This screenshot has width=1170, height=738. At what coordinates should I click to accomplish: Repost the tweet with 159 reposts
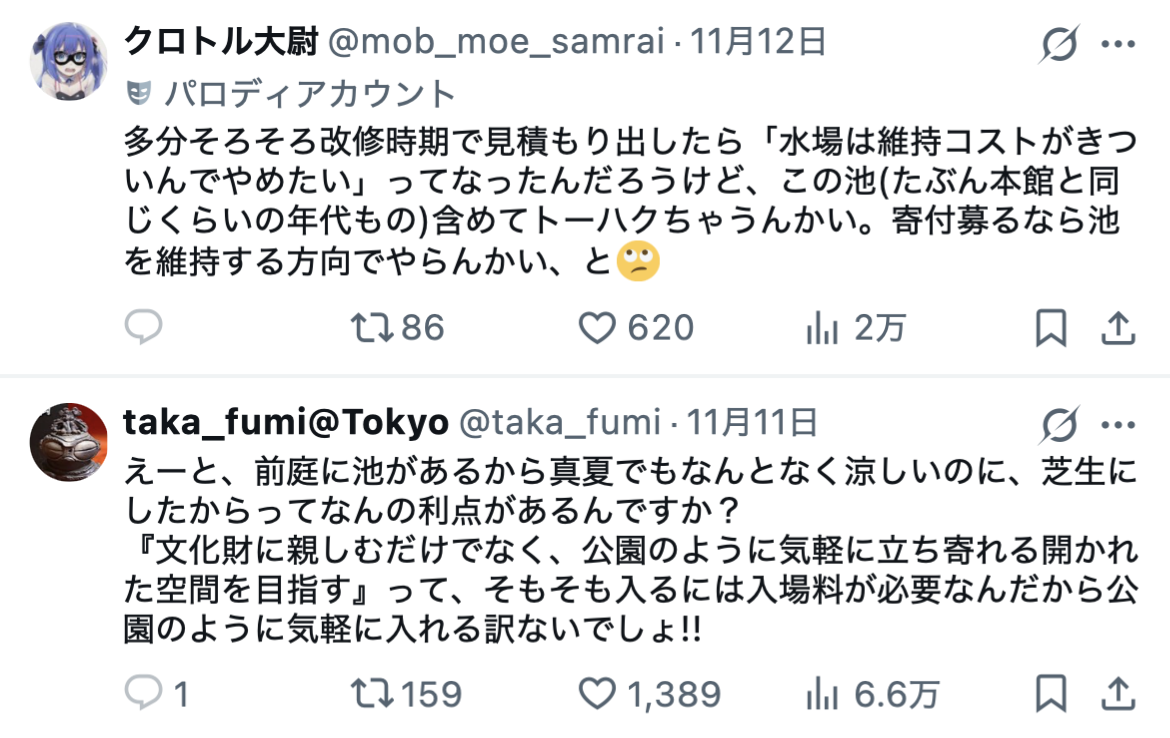(x=370, y=692)
